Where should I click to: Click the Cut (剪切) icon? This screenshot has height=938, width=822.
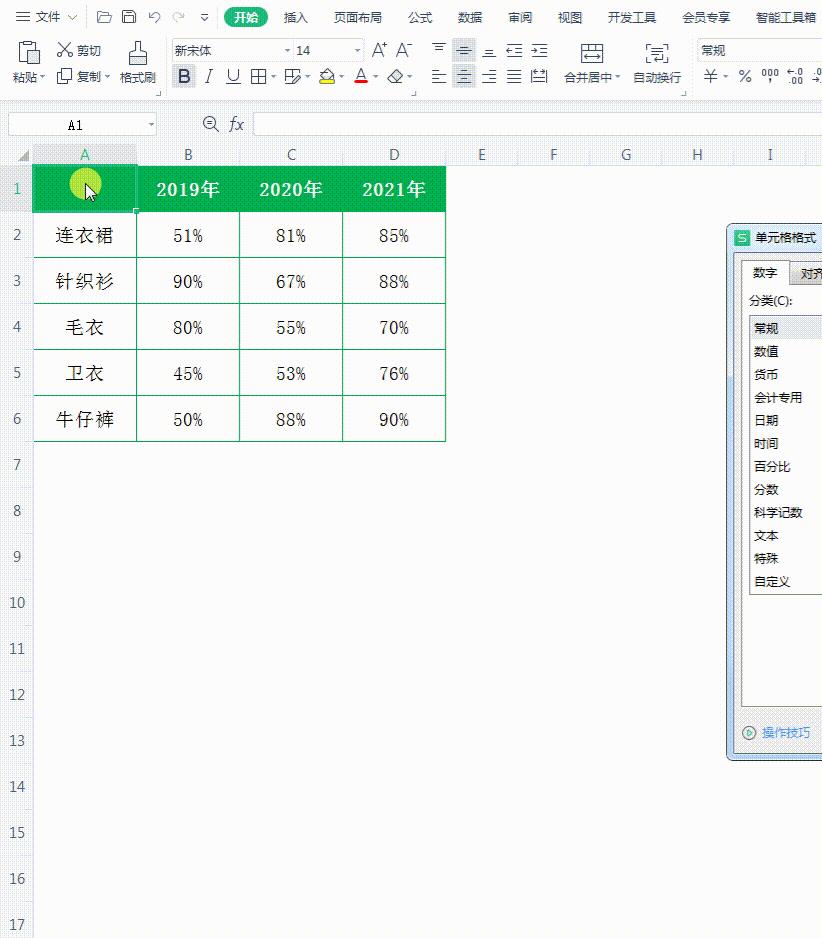pos(64,50)
